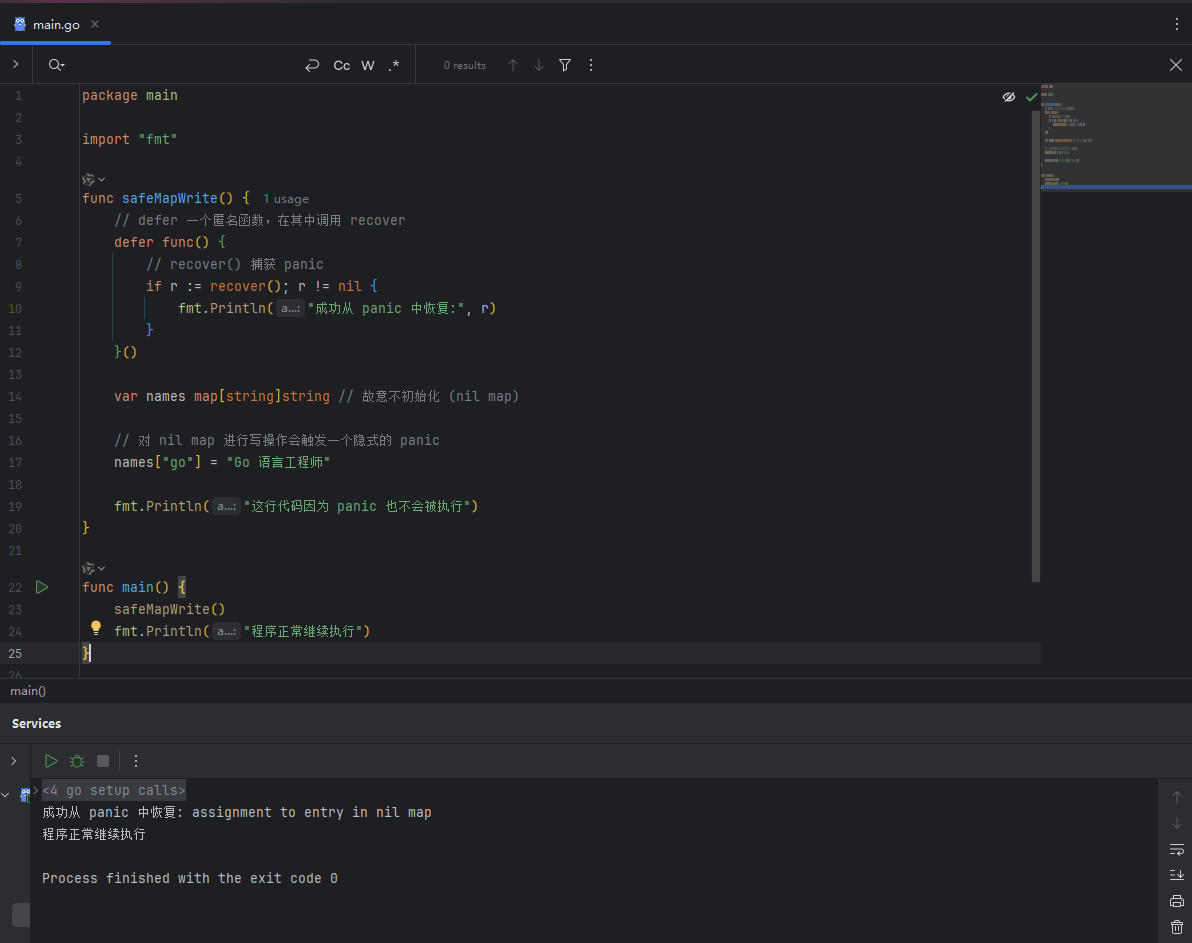The height and width of the screenshot is (943, 1192).
Task: Click the code minimap preview
Action: pyautogui.click(x=1116, y=137)
